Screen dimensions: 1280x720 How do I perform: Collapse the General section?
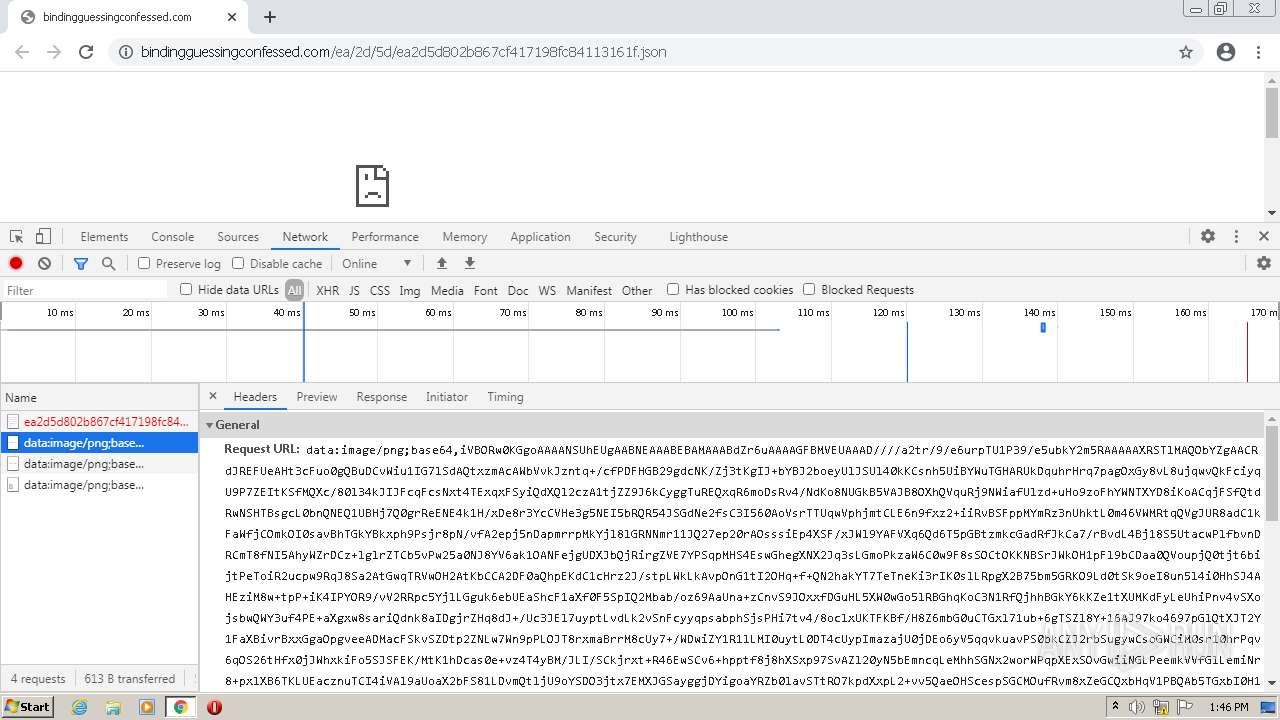pos(210,425)
